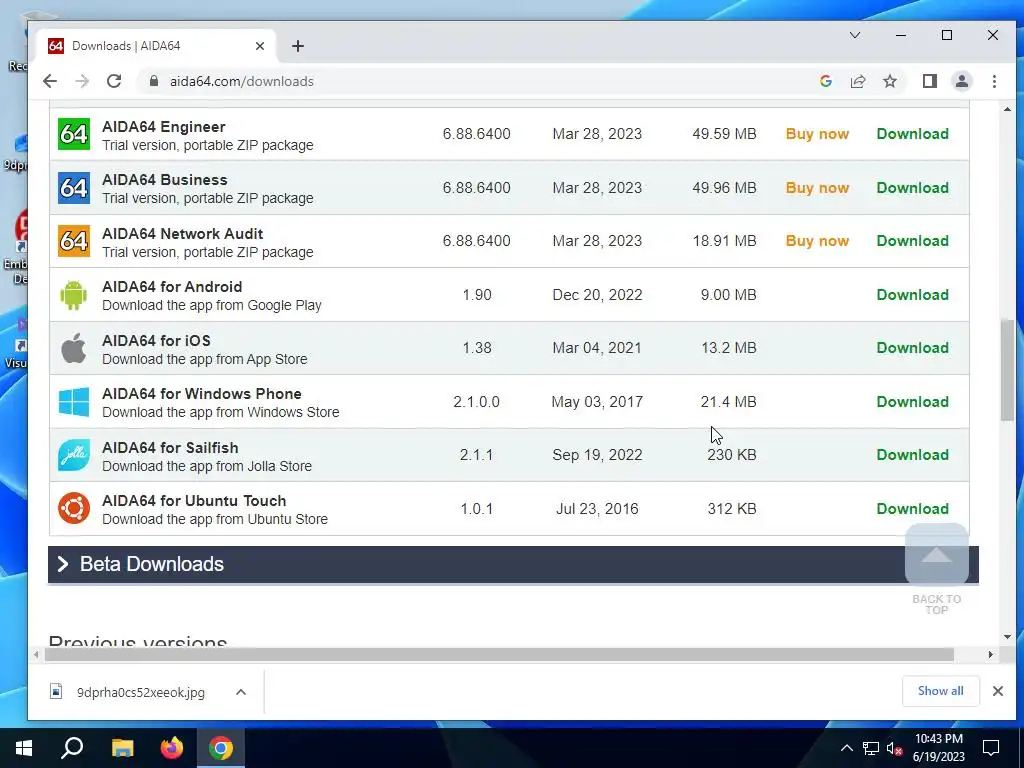Launch Firefox from the taskbar
This screenshot has height=768, width=1024.
tap(172, 748)
